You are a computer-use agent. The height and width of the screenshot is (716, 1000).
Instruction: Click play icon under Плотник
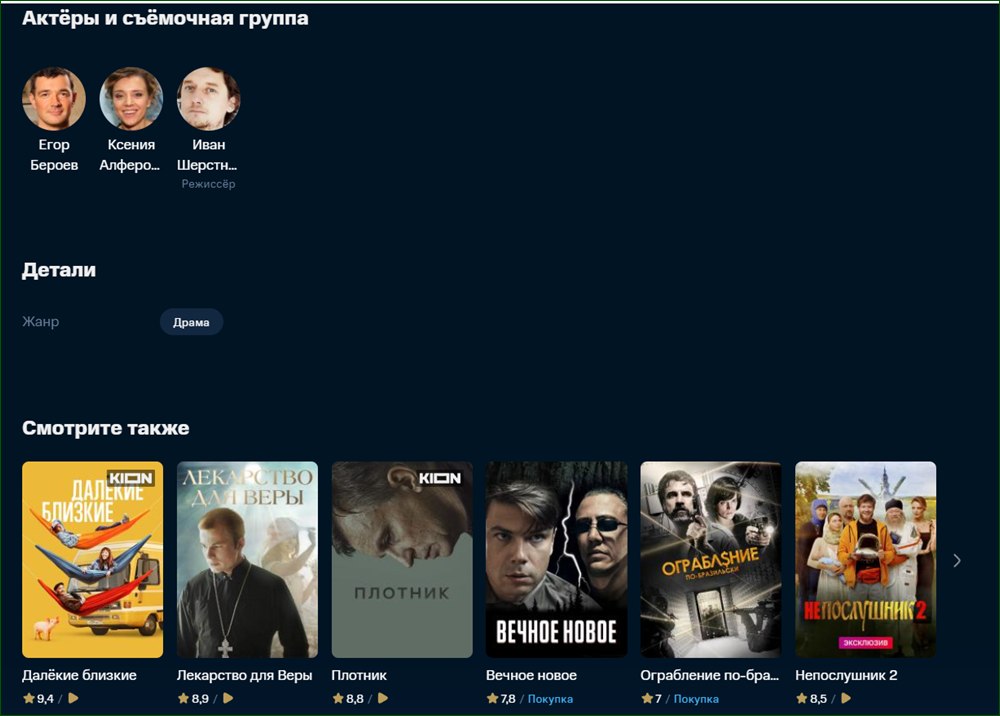[x=383, y=698]
